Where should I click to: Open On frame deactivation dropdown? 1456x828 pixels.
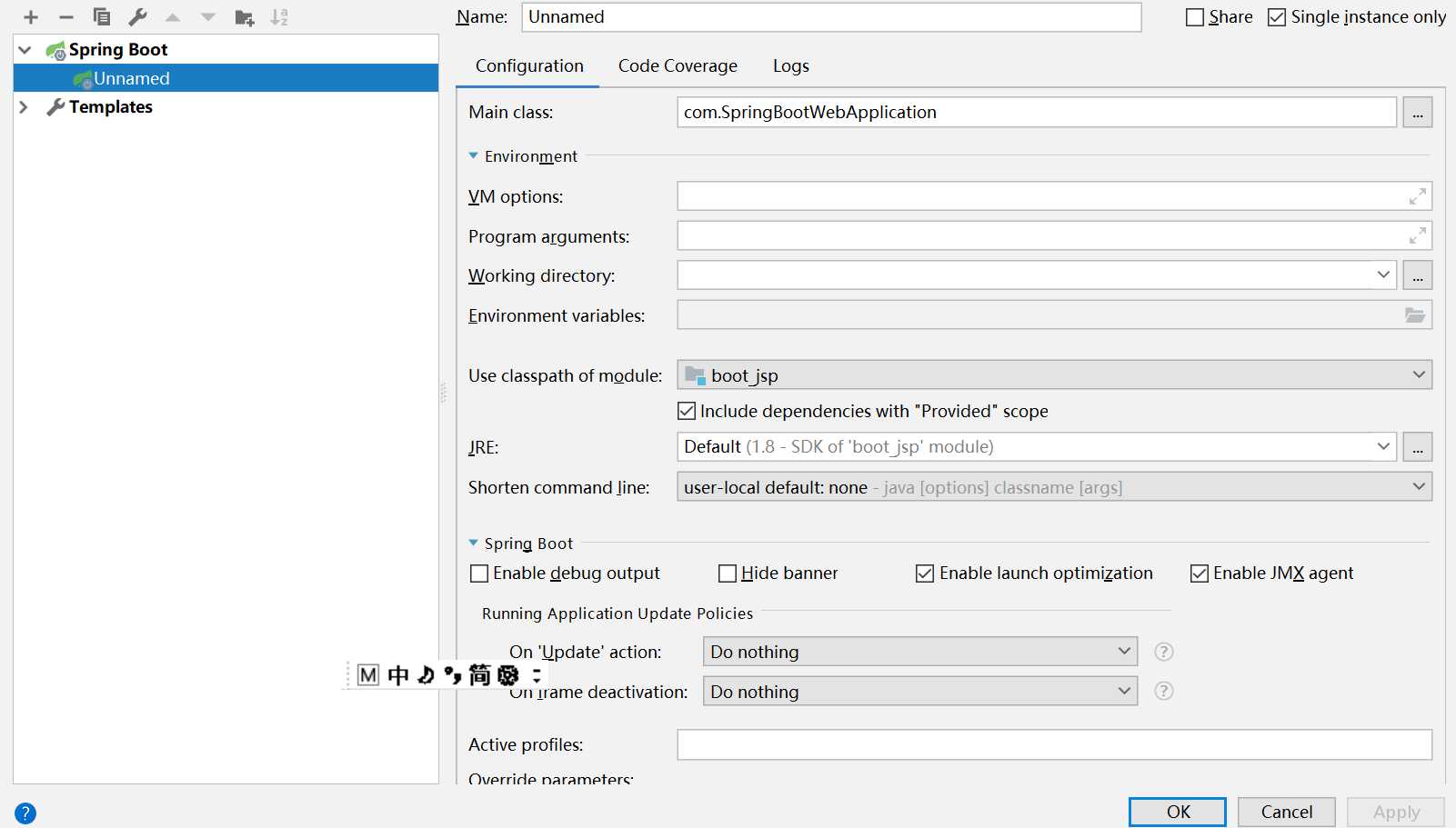(1124, 691)
